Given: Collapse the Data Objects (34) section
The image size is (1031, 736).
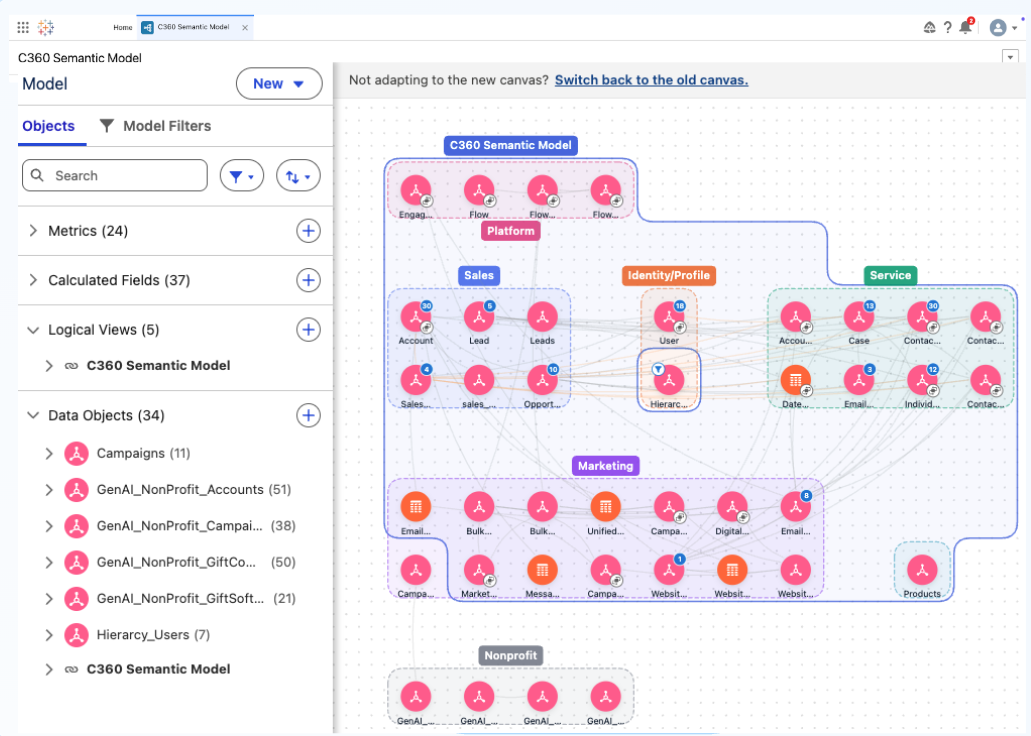Looking at the screenshot, I should pos(33,415).
